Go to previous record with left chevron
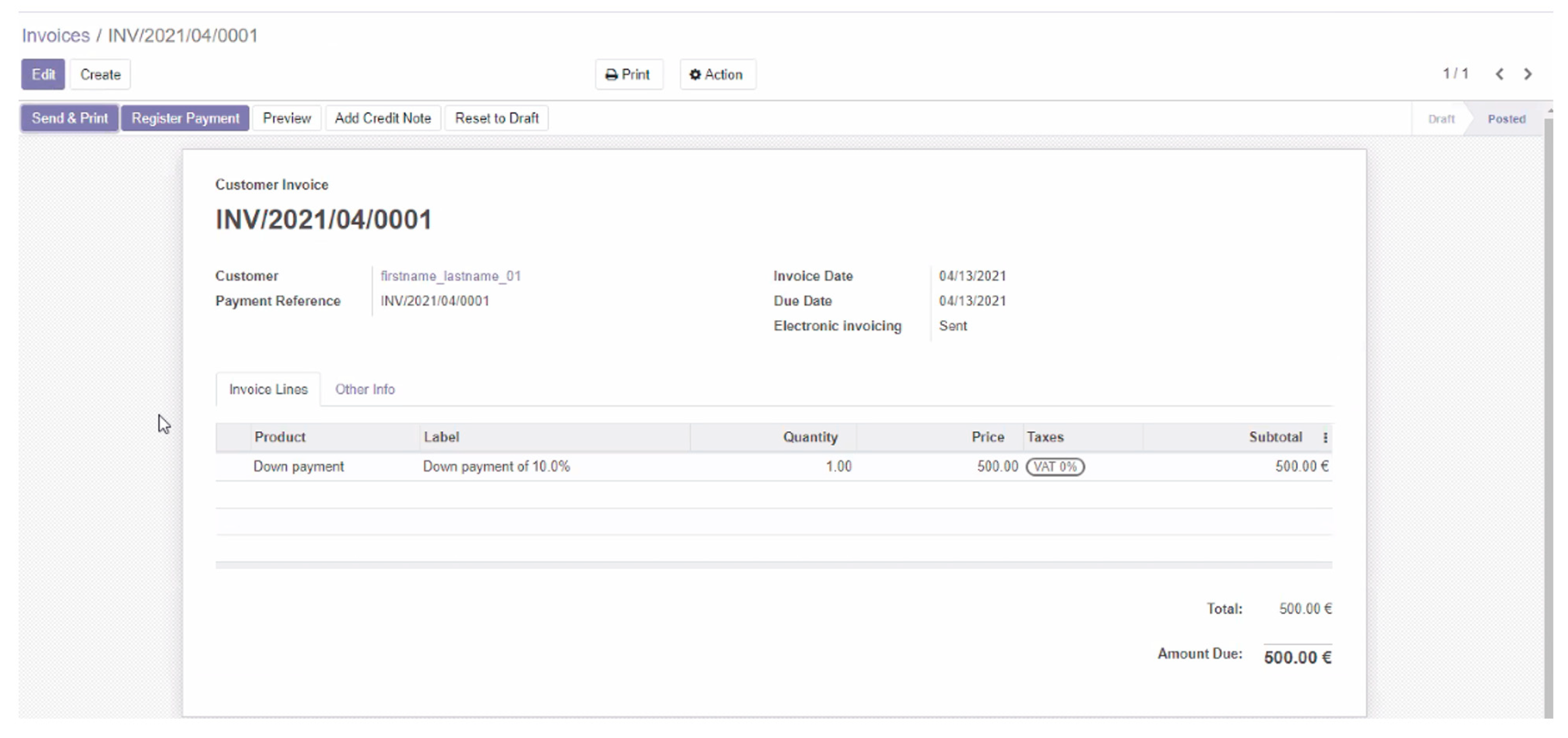1568x738 pixels. pyautogui.click(x=1499, y=74)
